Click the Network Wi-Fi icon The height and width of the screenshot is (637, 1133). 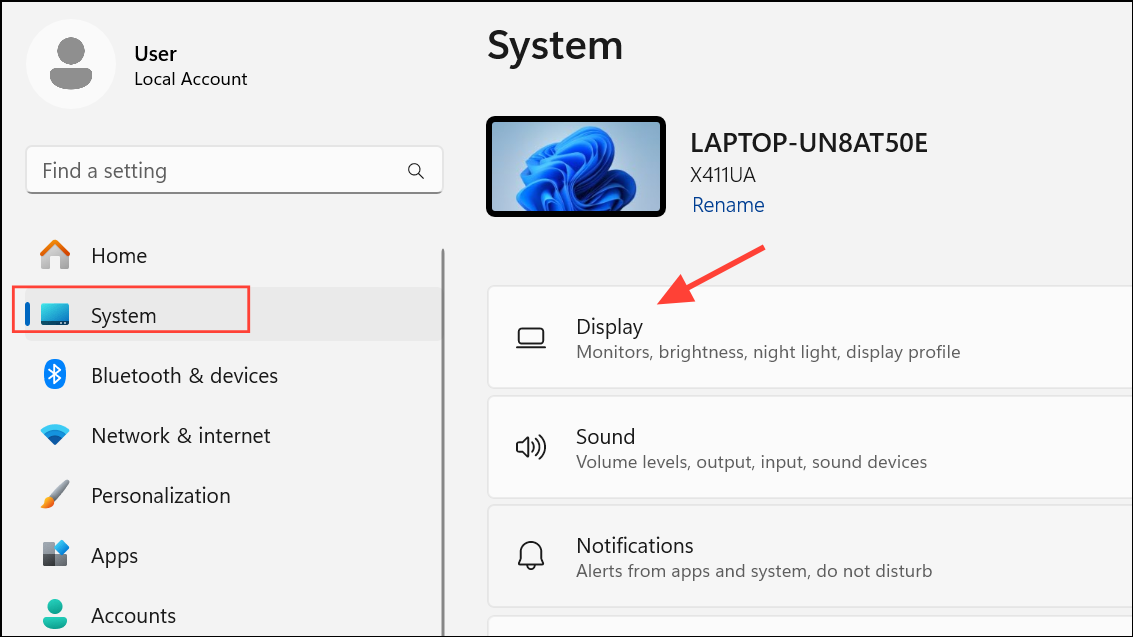(55, 435)
